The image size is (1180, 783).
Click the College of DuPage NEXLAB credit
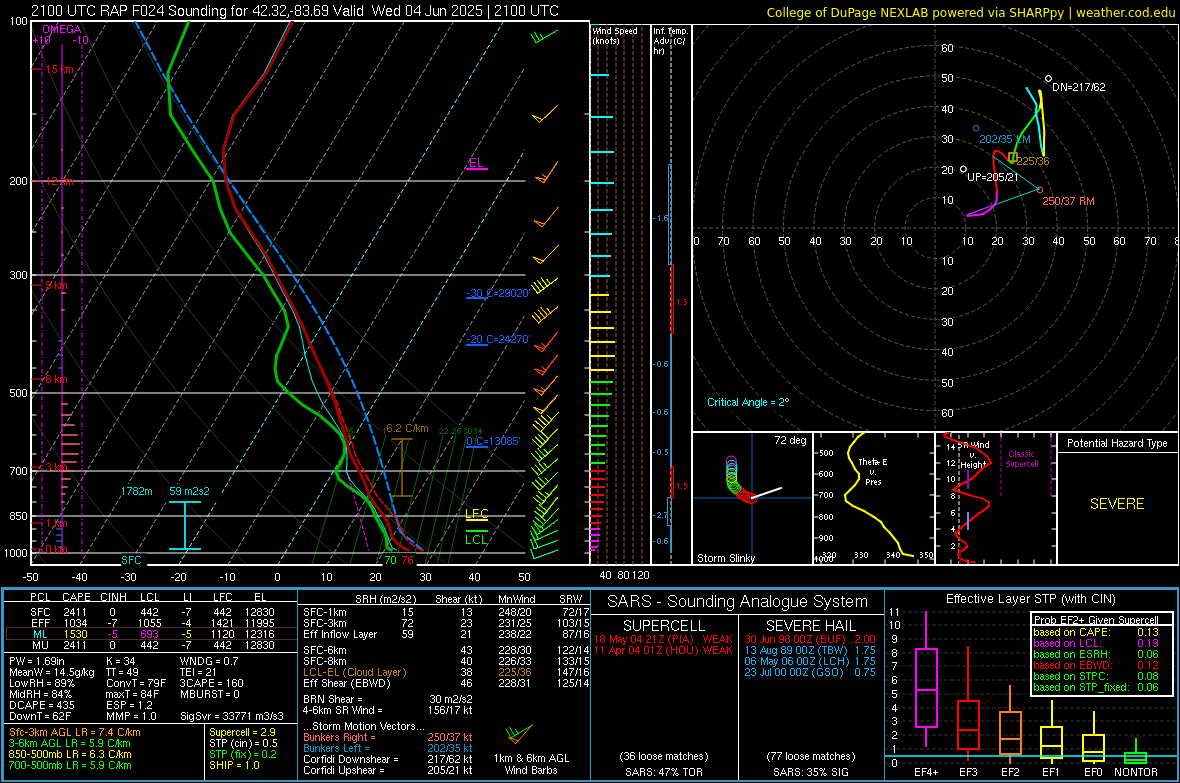[970, 12]
